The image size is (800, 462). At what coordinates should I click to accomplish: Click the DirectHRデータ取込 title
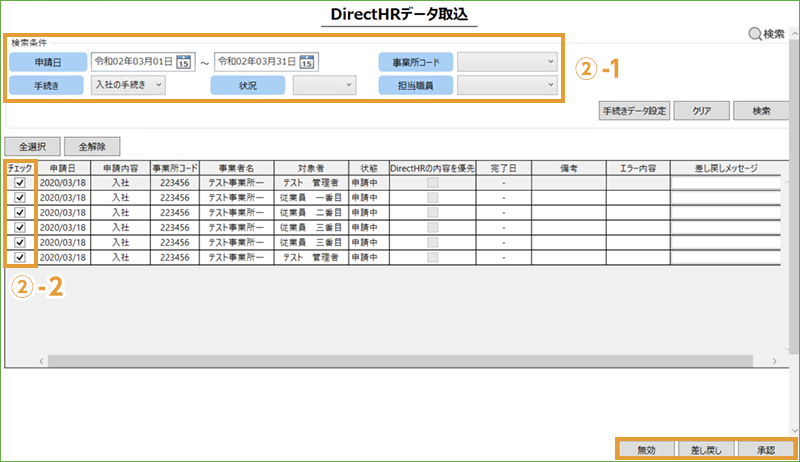coord(399,14)
